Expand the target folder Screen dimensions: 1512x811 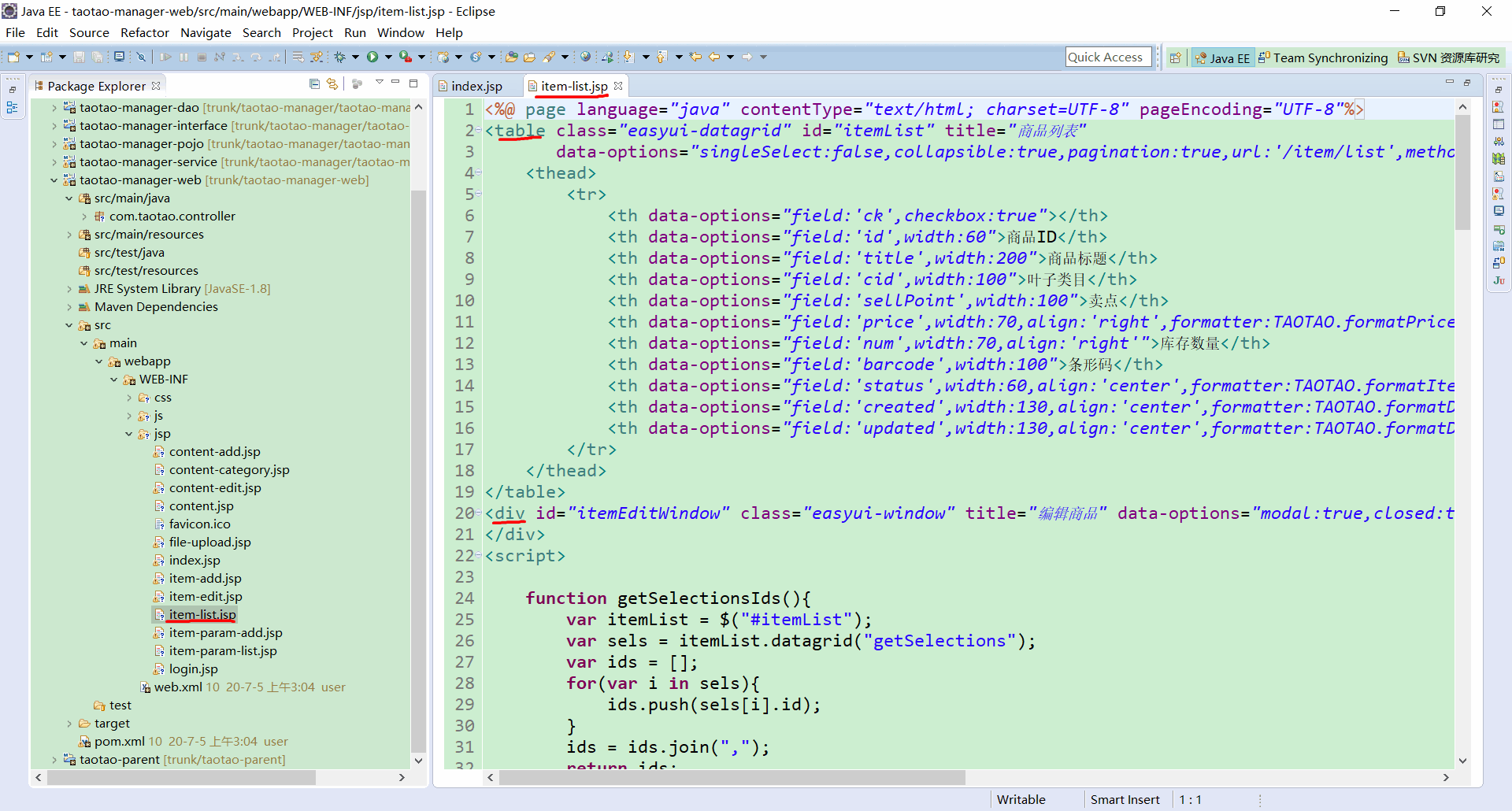click(x=69, y=724)
